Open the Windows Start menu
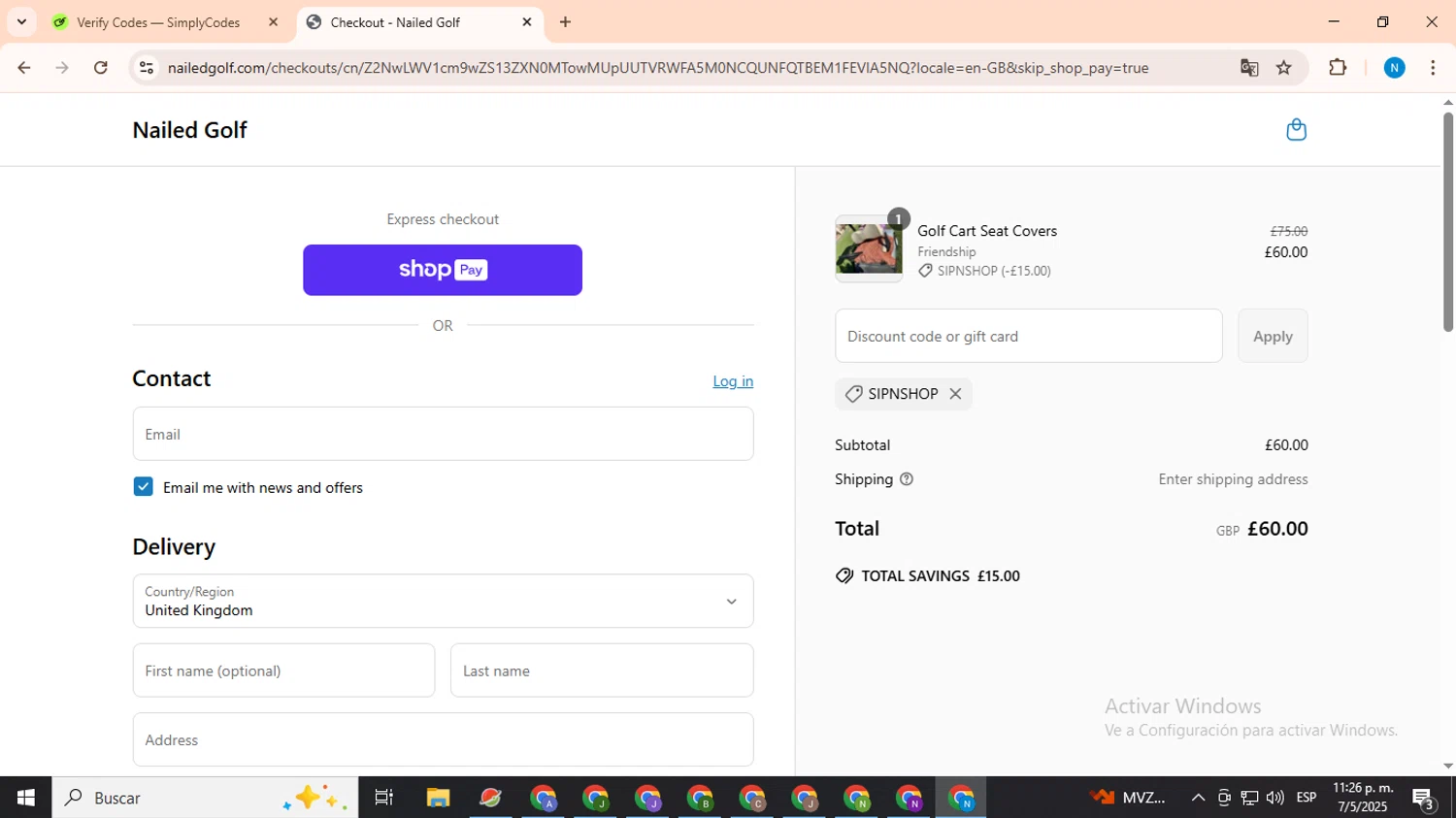 26,798
